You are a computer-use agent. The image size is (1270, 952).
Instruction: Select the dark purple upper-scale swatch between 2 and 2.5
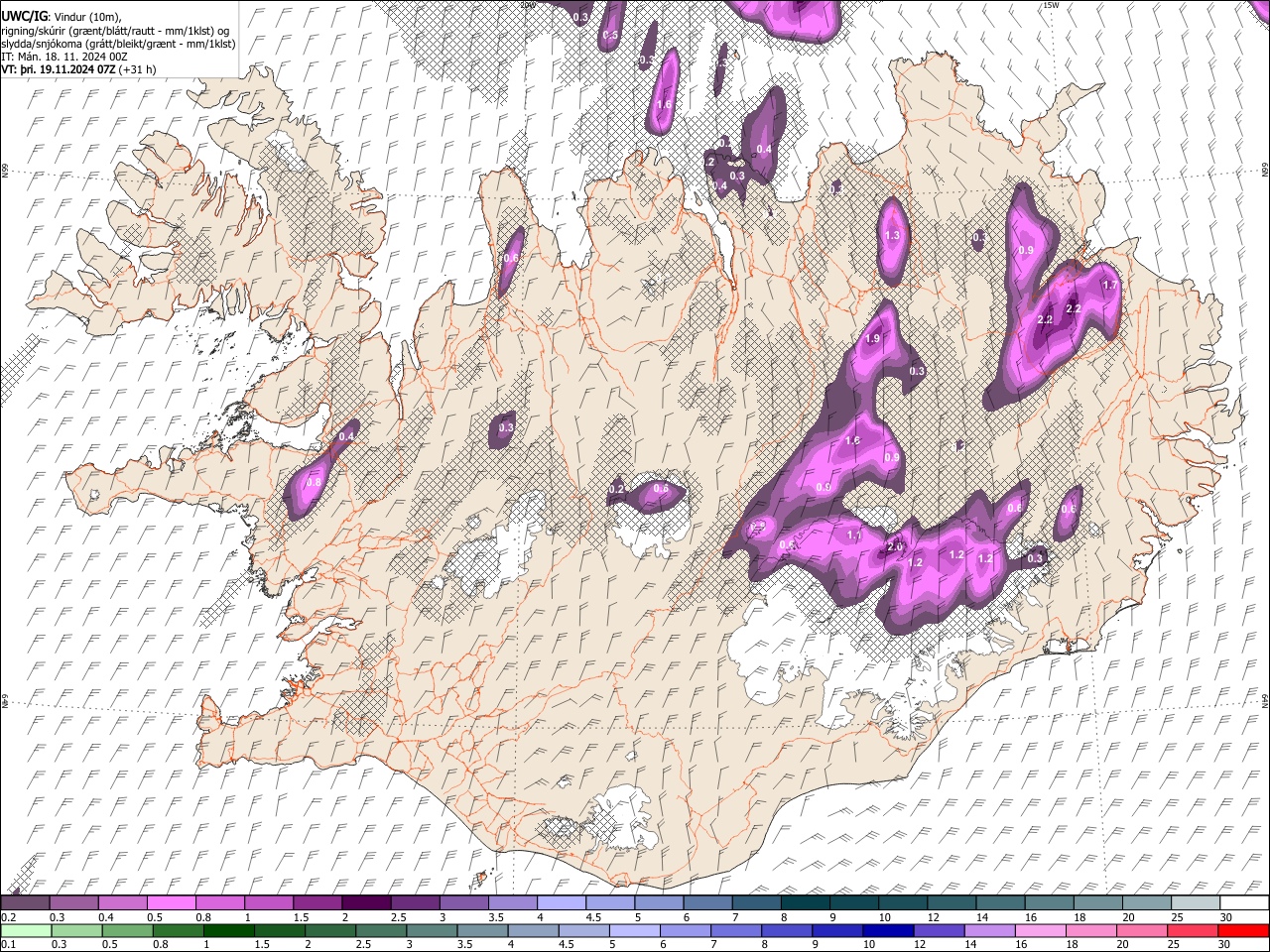coord(366,903)
